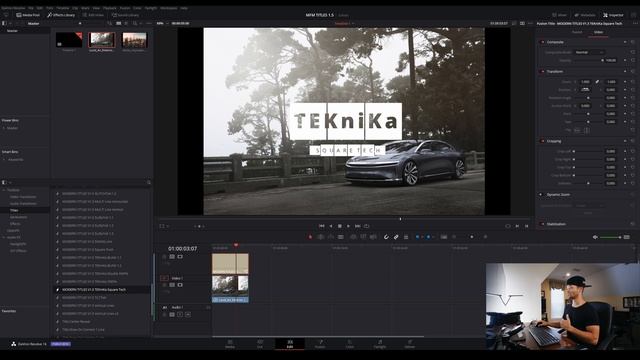Select the Blade Edit Mode tool

click(340, 237)
